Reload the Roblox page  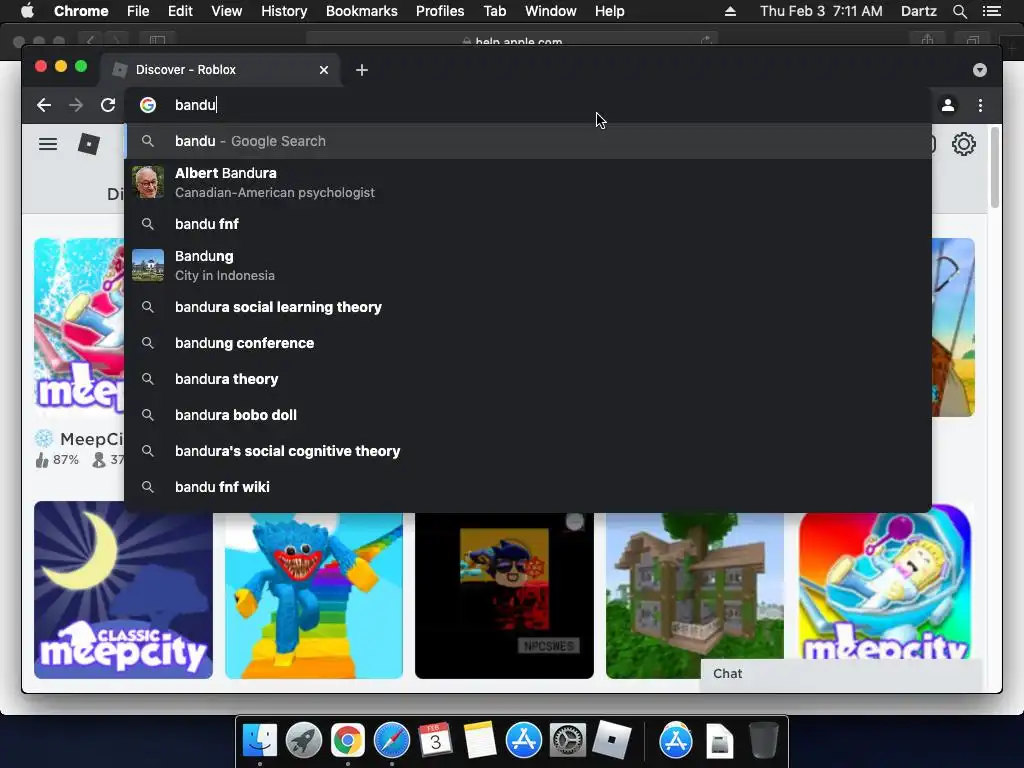point(108,105)
